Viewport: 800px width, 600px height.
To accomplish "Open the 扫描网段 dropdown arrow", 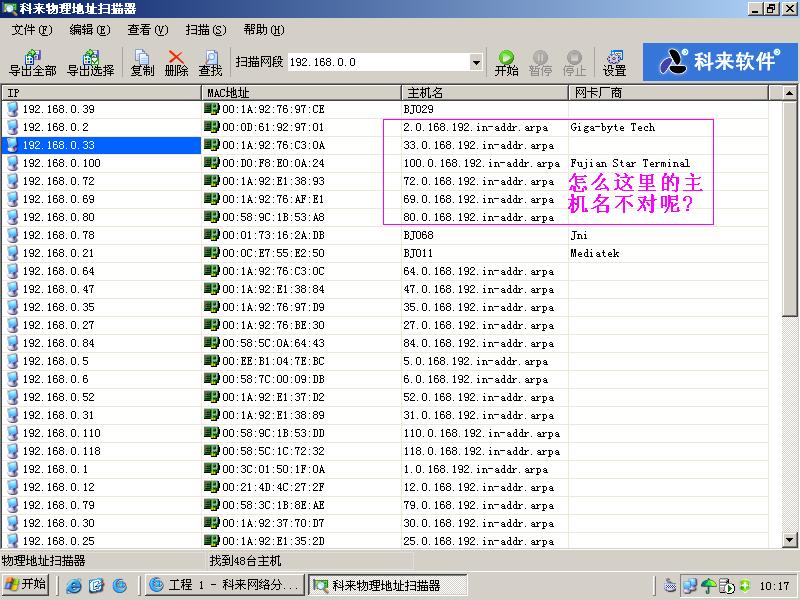I will tap(476, 62).
